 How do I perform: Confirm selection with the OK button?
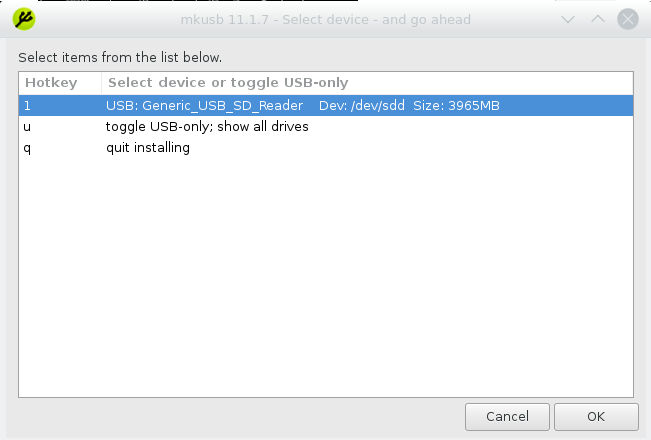coord(596,416)
